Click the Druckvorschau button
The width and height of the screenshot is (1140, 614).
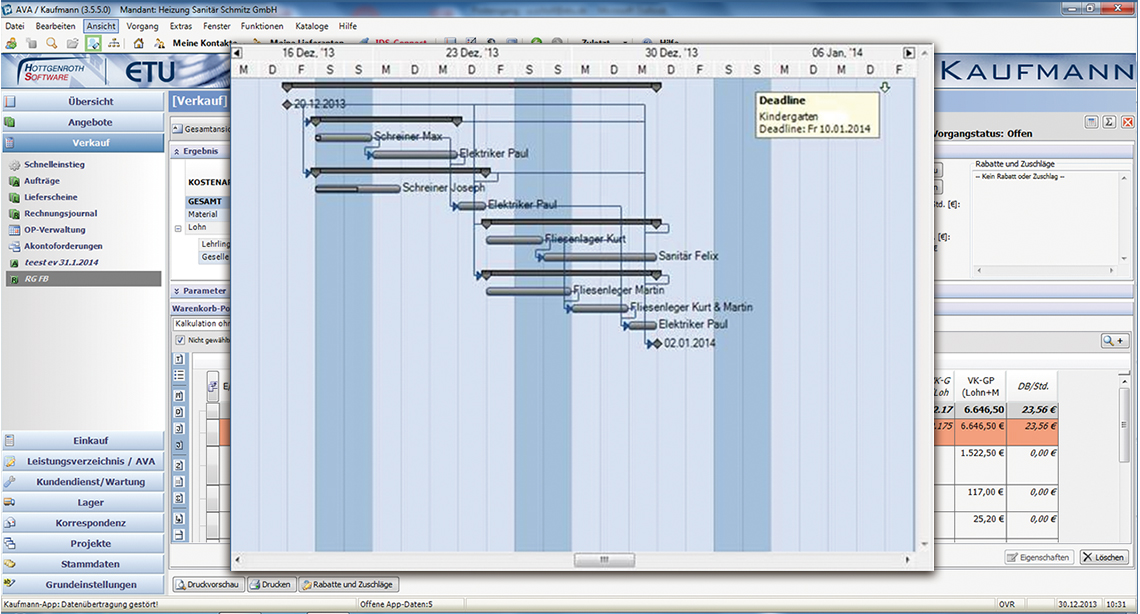tap(209, 584)
